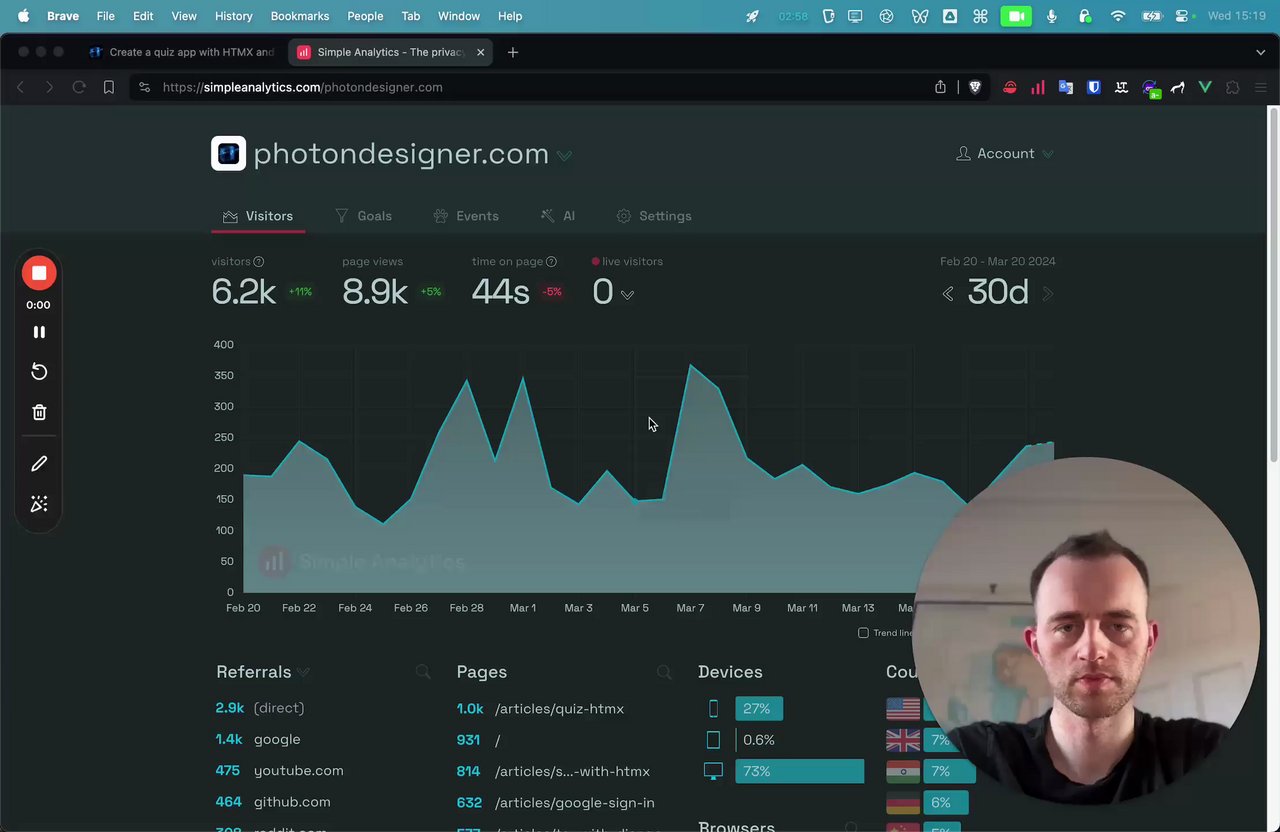Delete the recording with the trash icon
1280x832 pixels.
click(39, 412)
